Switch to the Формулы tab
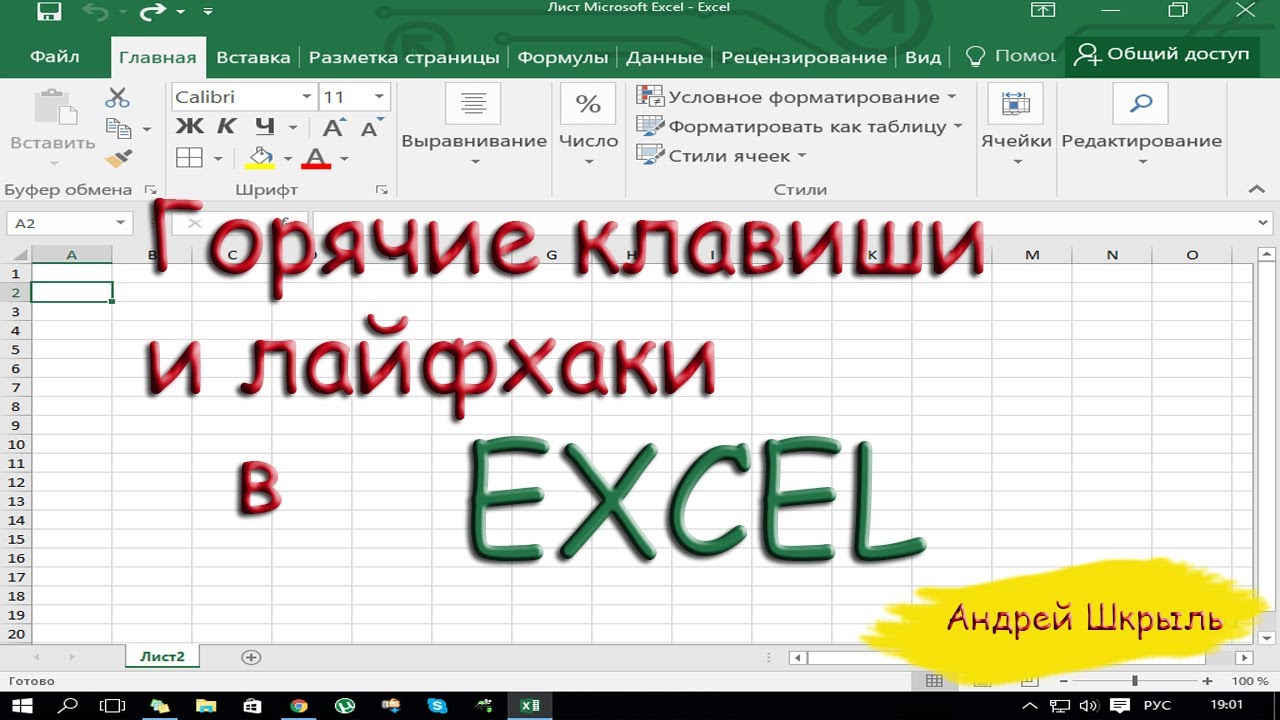Image resolution: width=1280 pixels, height=720 pixels. (562, 57)
